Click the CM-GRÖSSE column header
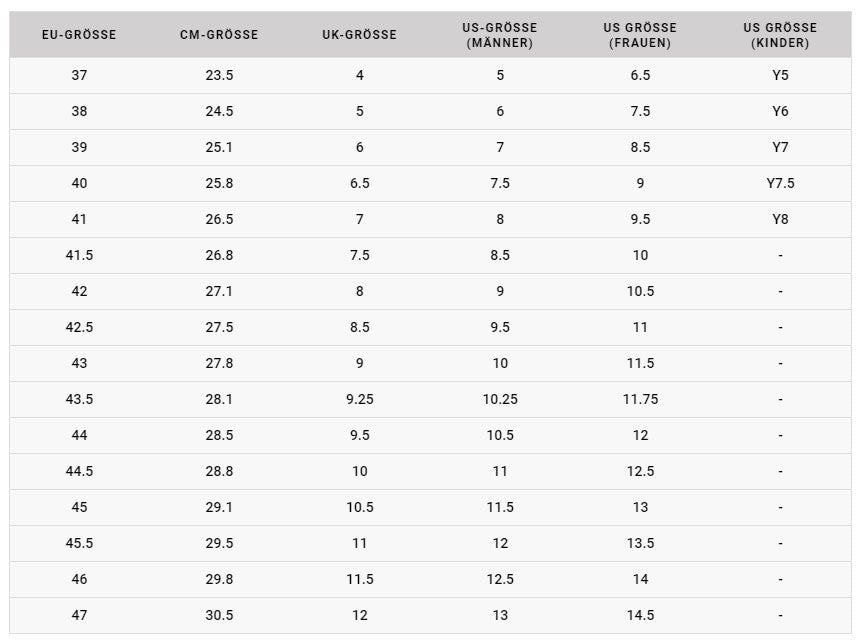The width and height of the screenshot is (862, 643). pyautogui.click(x=219, y=35)
